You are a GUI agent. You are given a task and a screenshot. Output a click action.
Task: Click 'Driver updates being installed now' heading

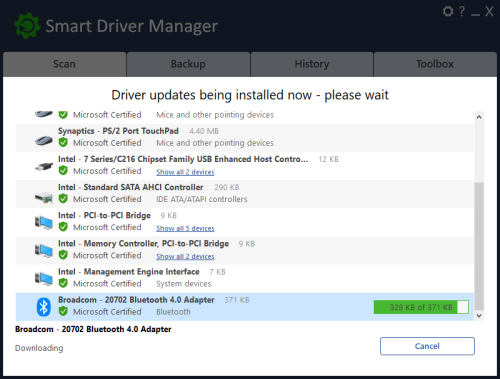250,95
